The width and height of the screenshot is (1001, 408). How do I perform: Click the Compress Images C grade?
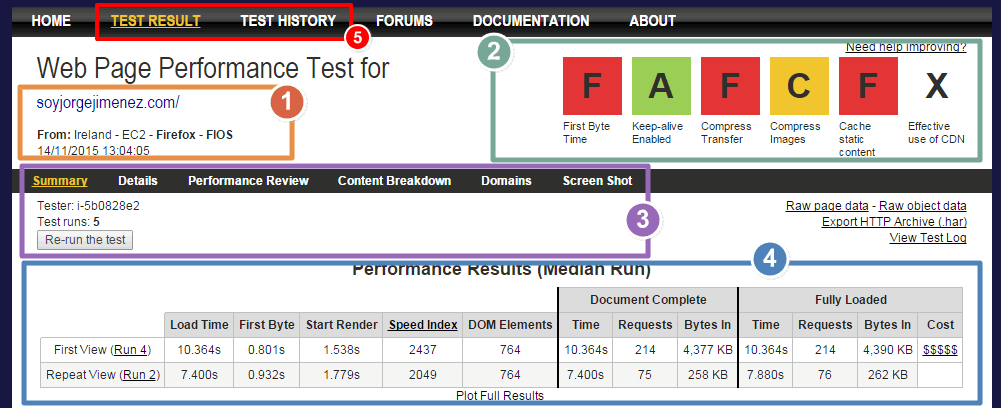tap(799, 86)
